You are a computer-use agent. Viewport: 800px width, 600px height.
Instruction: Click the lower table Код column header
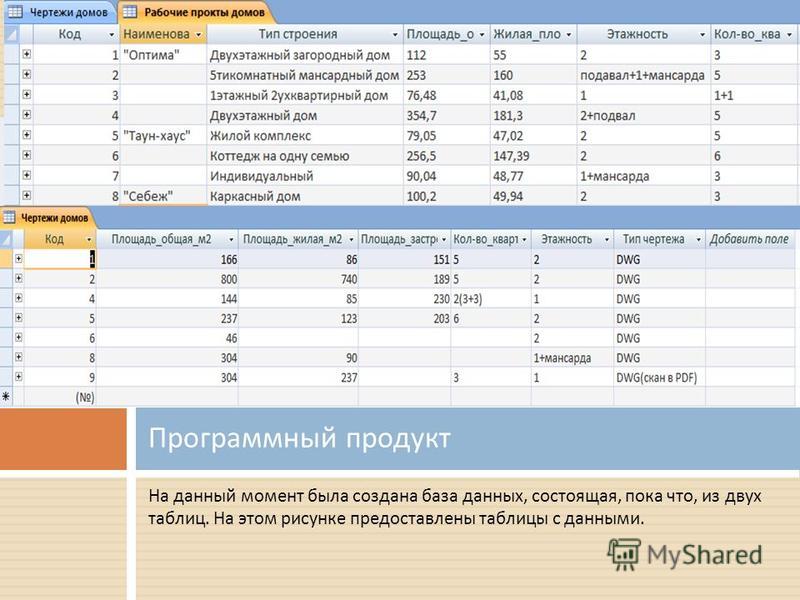[x=60, y=239]
